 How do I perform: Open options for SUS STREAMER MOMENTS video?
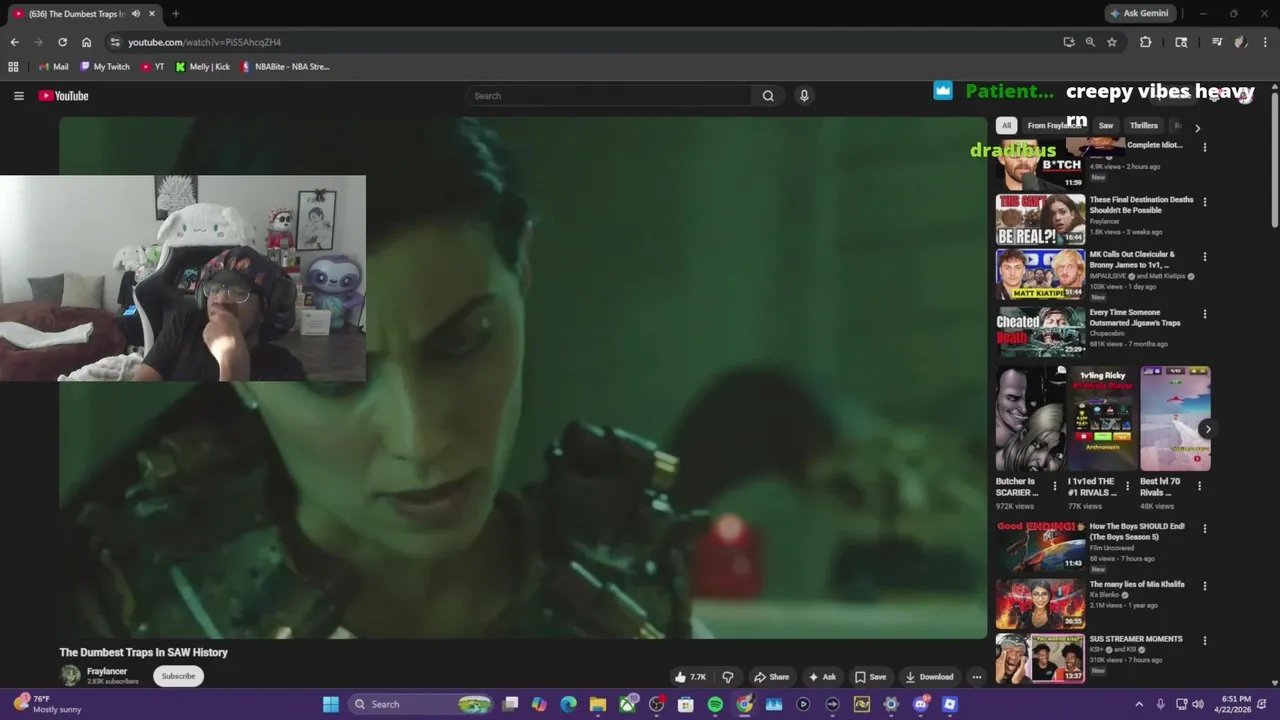click(1204, 641)
